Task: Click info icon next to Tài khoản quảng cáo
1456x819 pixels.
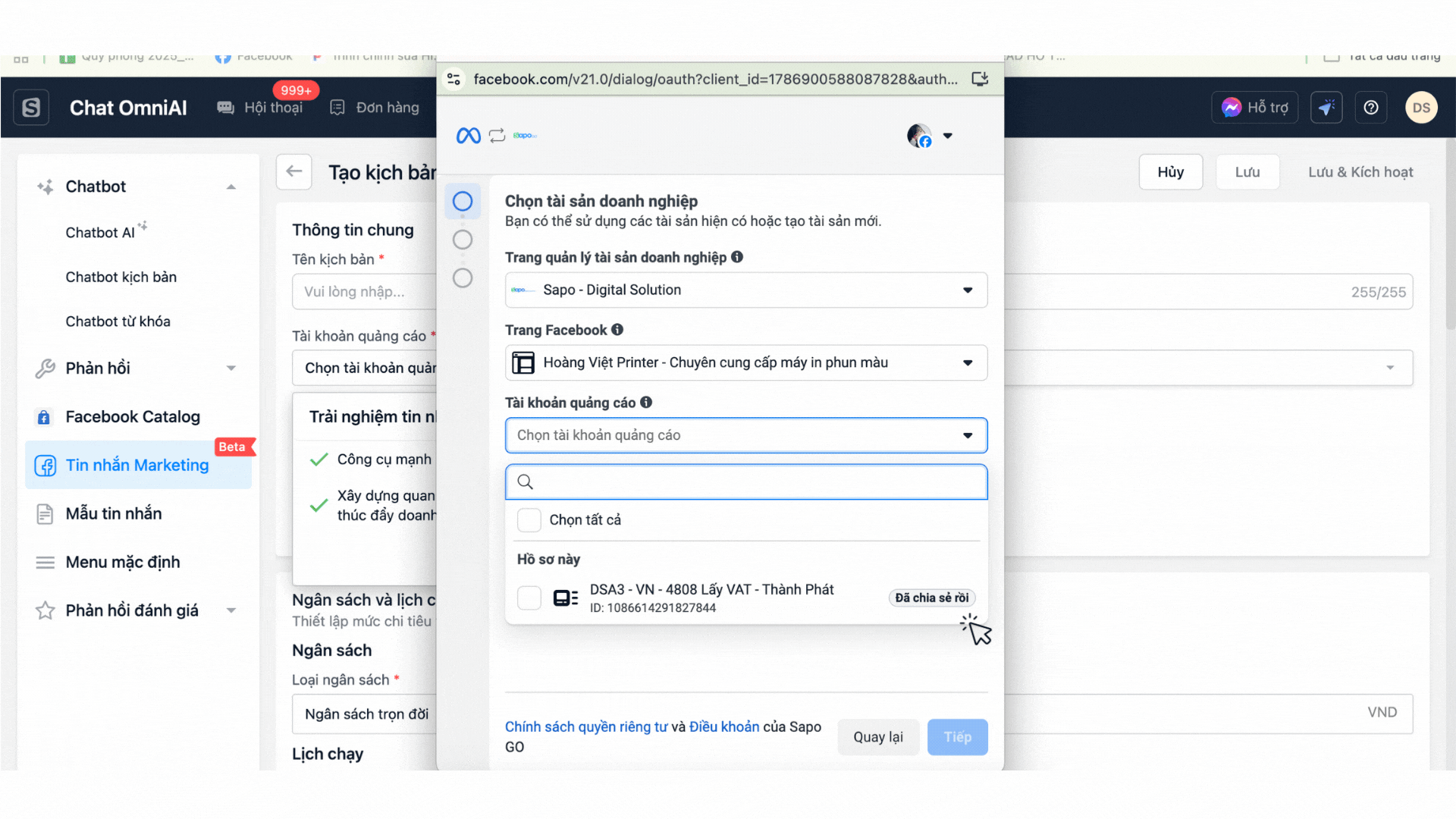Action: pos(646,403)
